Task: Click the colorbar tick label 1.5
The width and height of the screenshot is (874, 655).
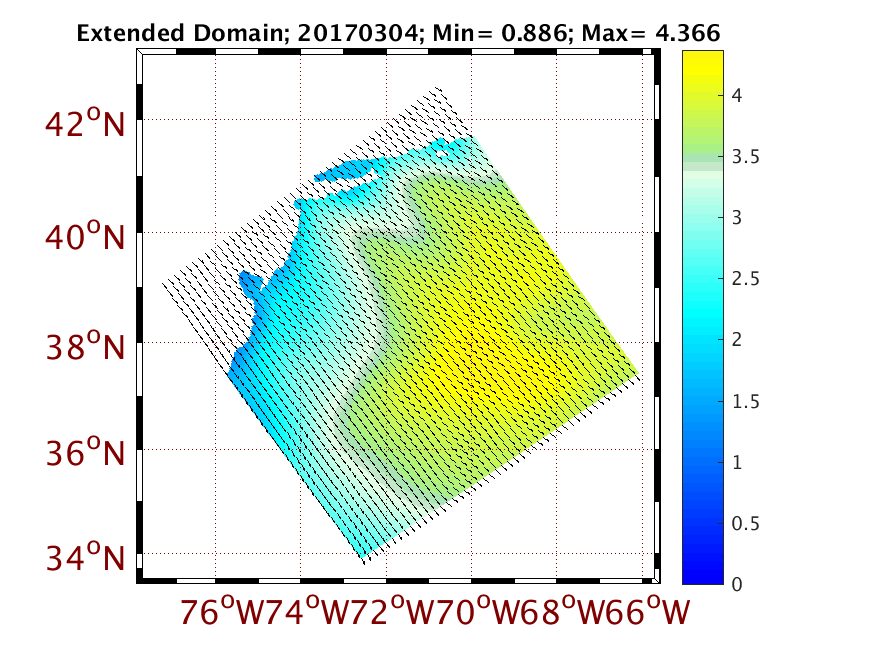Action: (x=745, y=401)
